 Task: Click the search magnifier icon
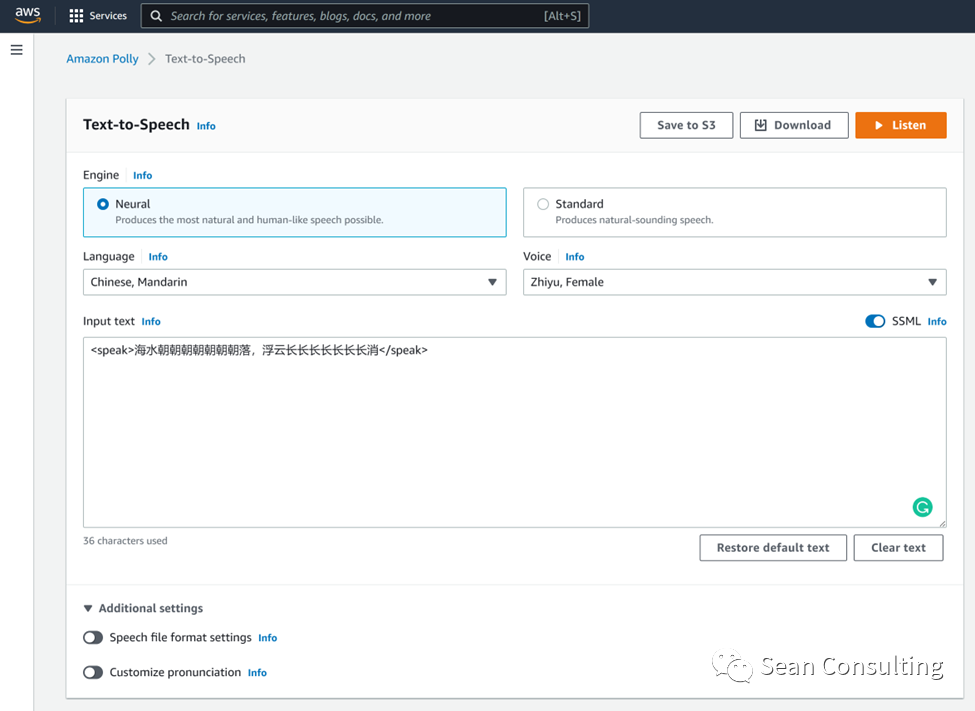point(156,16)
